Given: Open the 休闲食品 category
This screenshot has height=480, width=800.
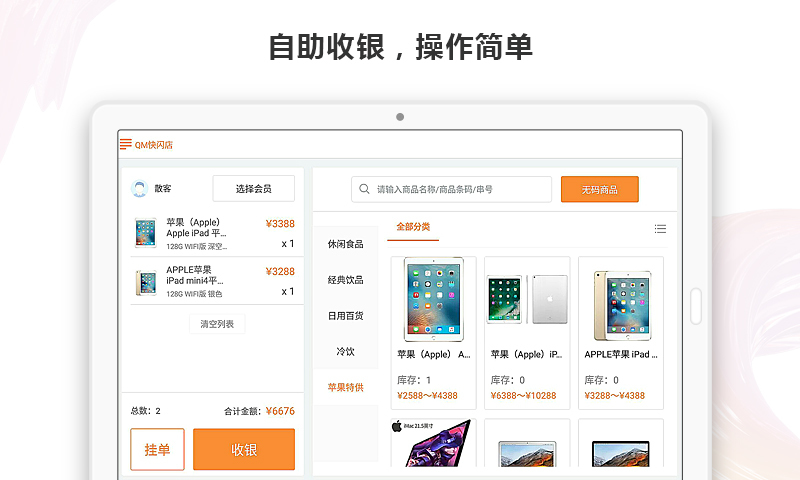Looking at the screenshot, I should [x=345, y=244].
